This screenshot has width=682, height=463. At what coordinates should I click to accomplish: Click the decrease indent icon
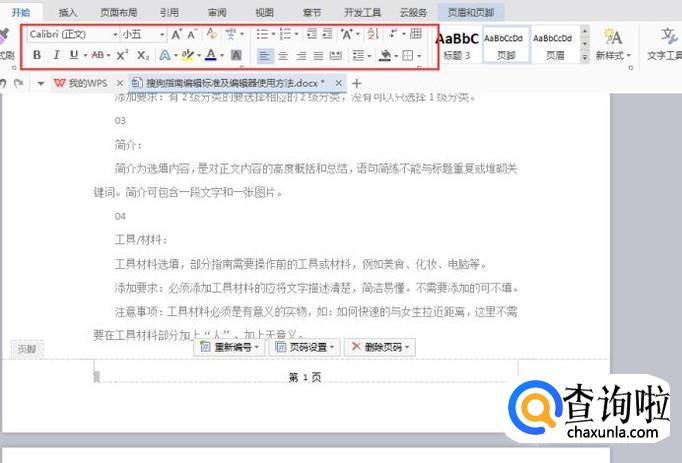(311, 34)
